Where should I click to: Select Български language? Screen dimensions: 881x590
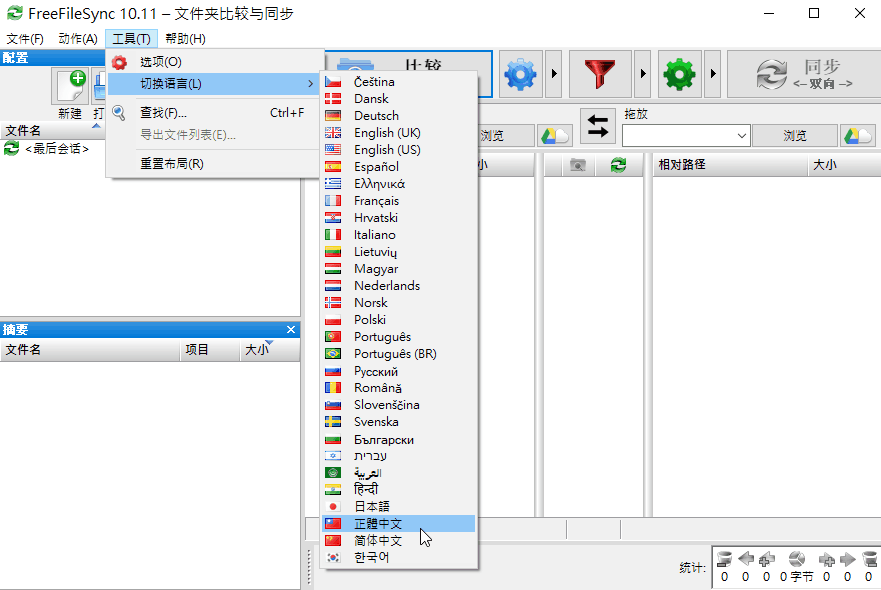coord(399,439)
